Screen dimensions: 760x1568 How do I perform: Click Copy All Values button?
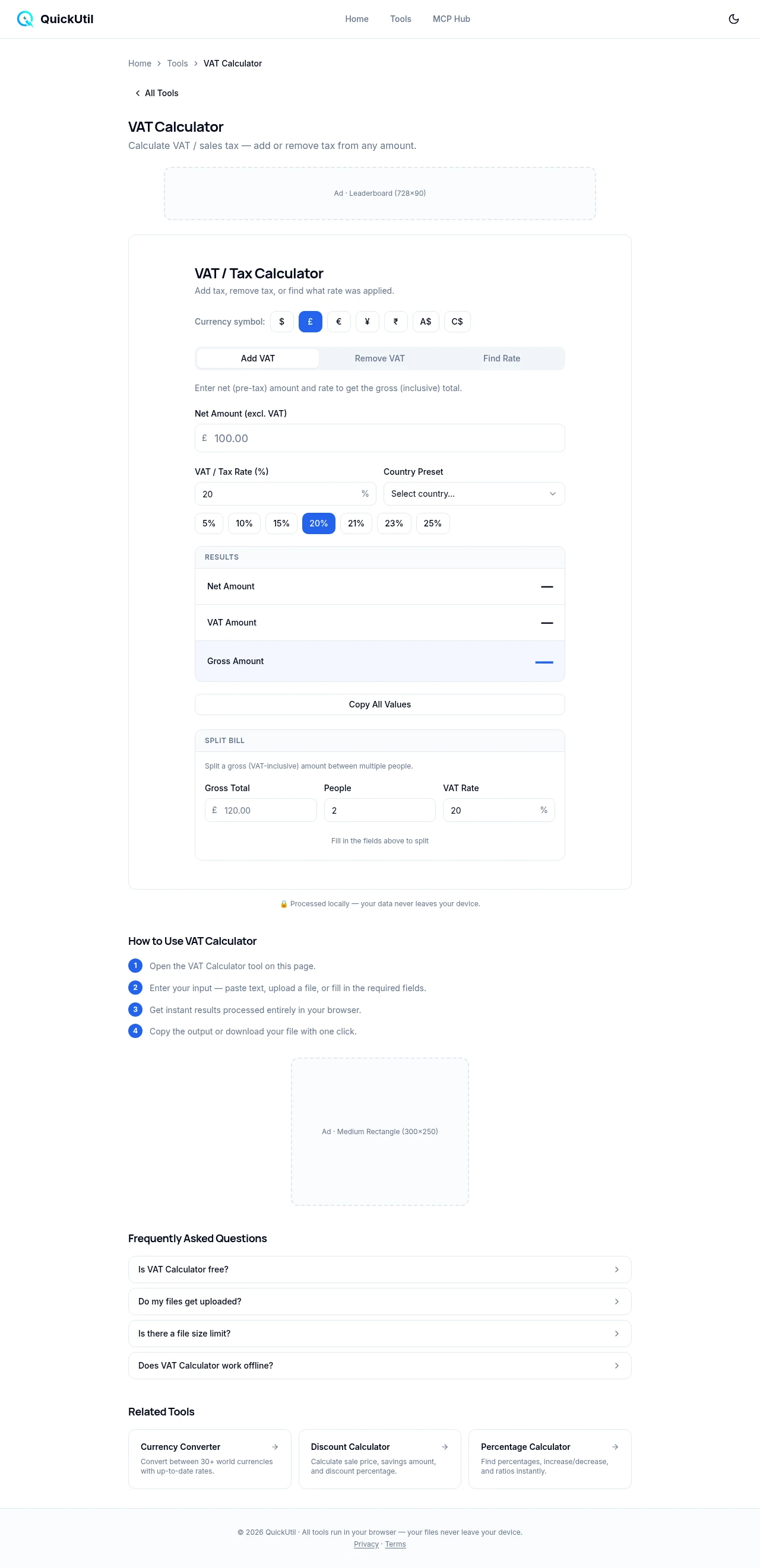(x=379, y=704)
